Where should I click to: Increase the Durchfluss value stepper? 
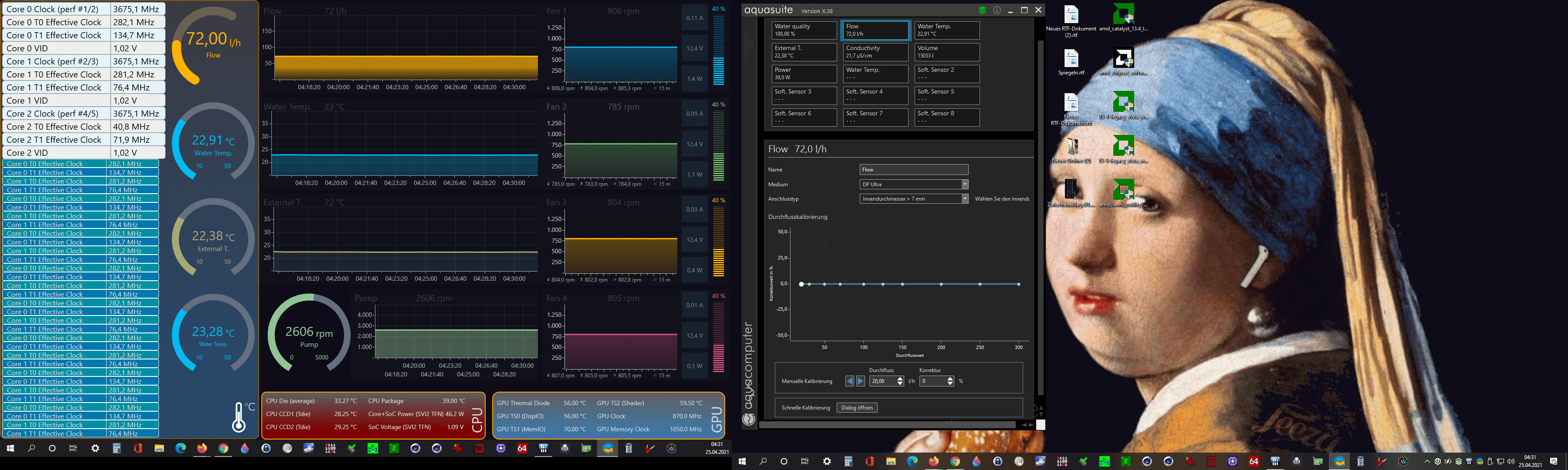tap(900, 379)
